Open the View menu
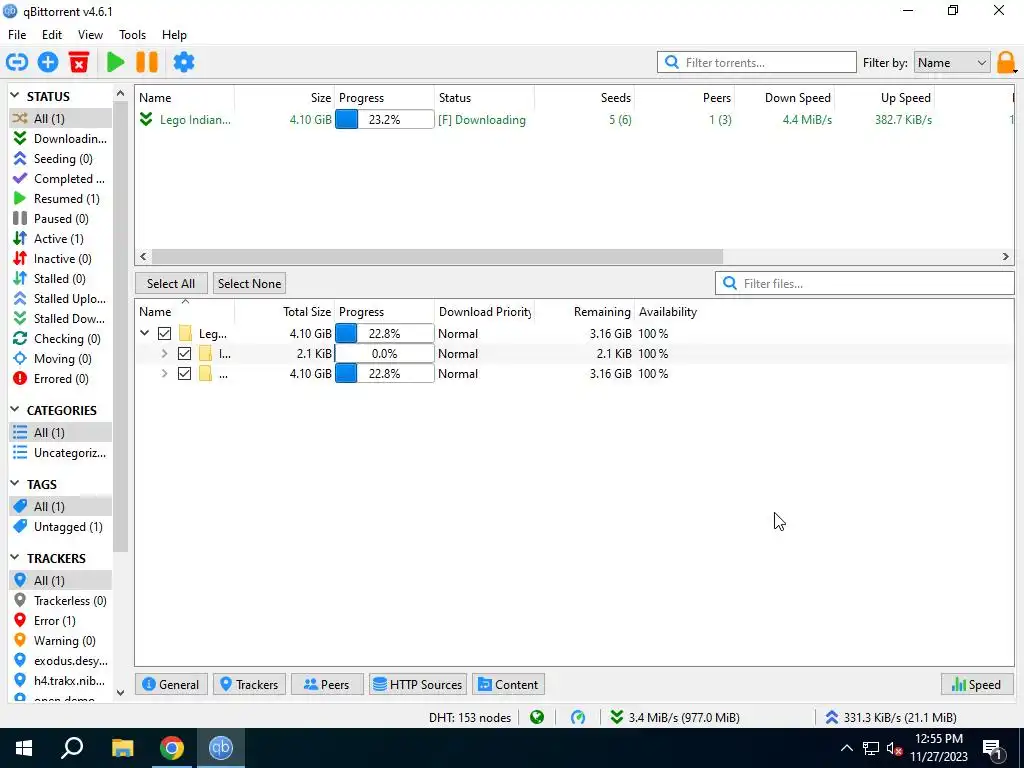 [90, 35]
